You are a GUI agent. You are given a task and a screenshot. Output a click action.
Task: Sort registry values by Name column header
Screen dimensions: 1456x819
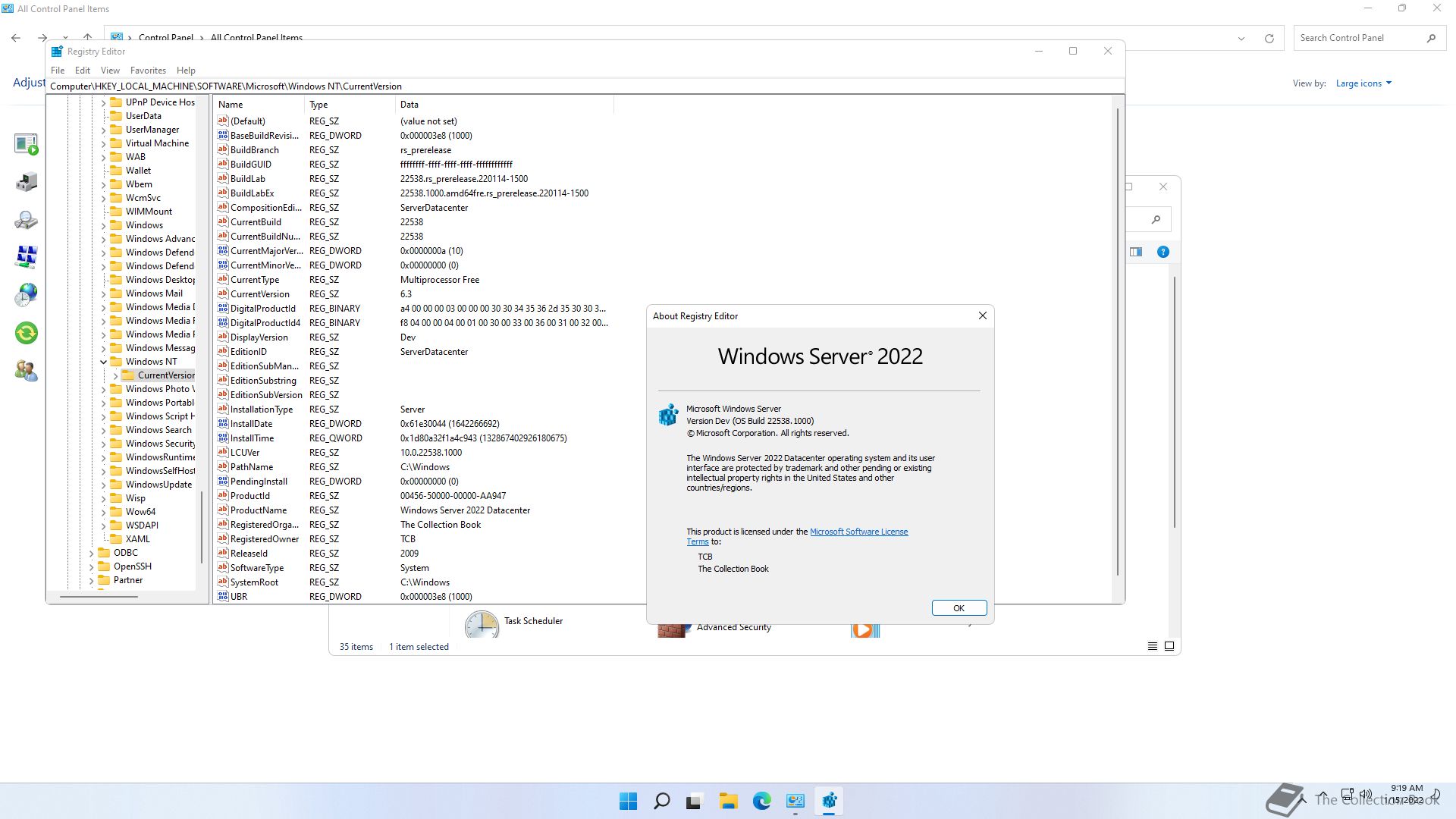(259, 105)
